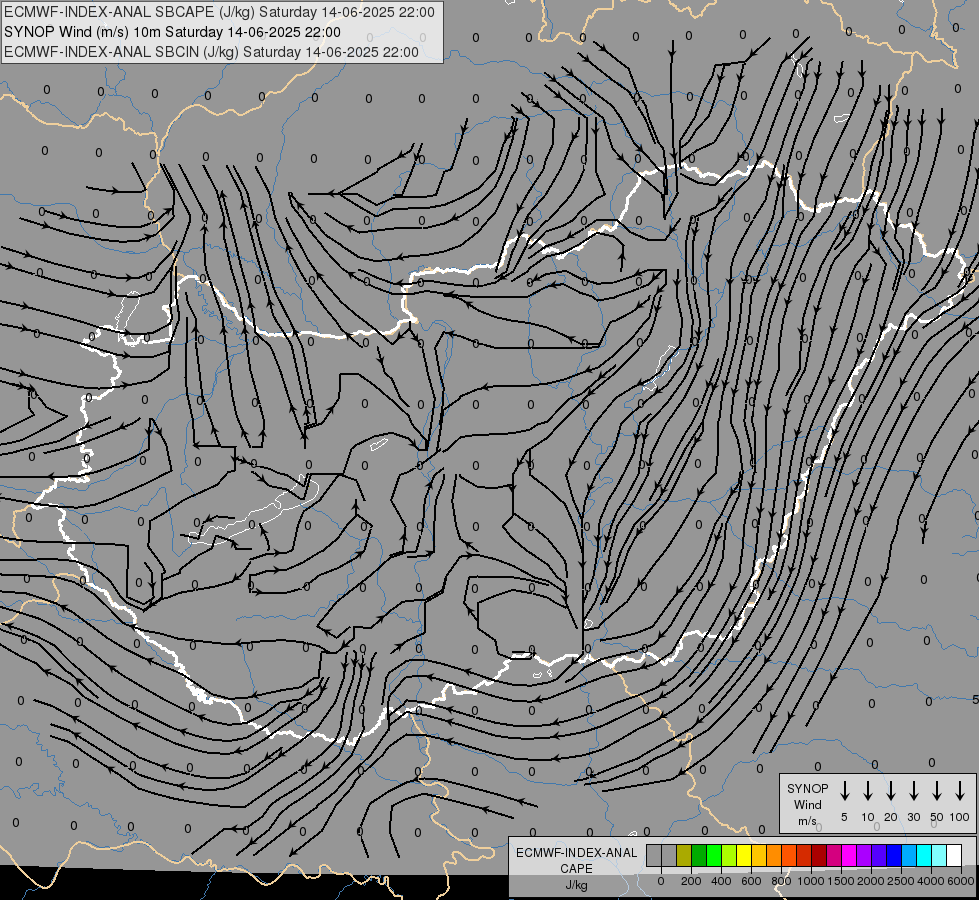Image resolution: width=979 pixels, height=900 pixels.
Task: Pick the yellow-green CAPE legend swatch
Action: tap(729, 855)
